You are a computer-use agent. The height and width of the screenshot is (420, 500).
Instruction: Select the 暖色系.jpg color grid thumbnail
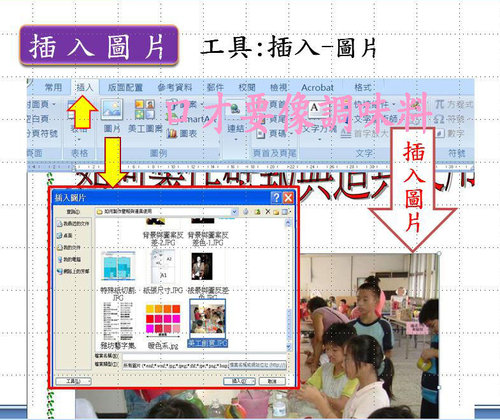pos(163,320)
